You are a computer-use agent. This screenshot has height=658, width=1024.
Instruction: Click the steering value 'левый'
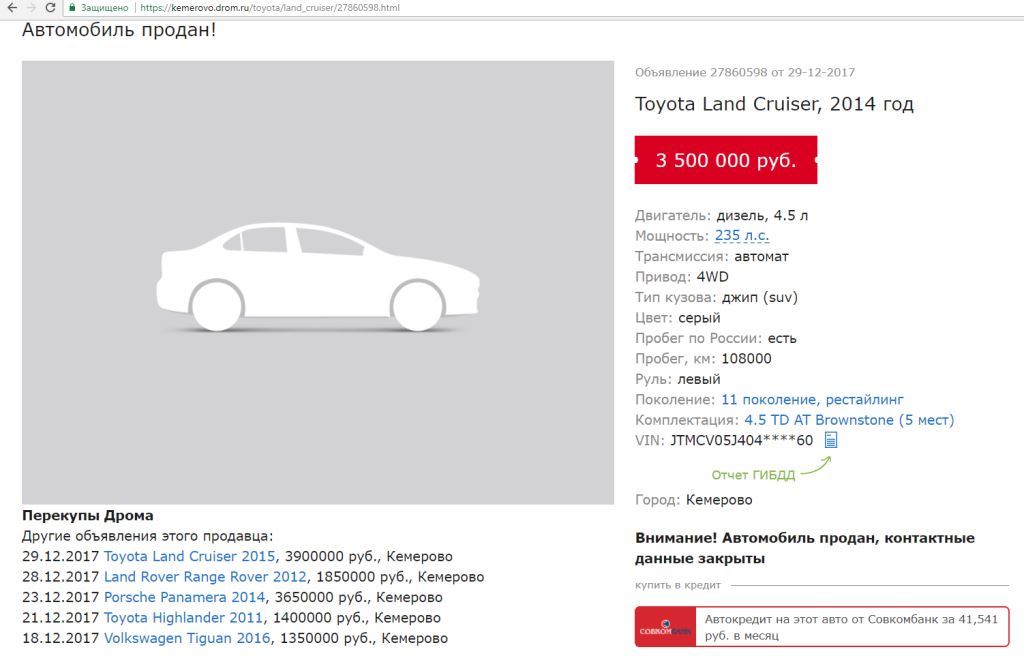pyautogui.click(x=699, y=379)
